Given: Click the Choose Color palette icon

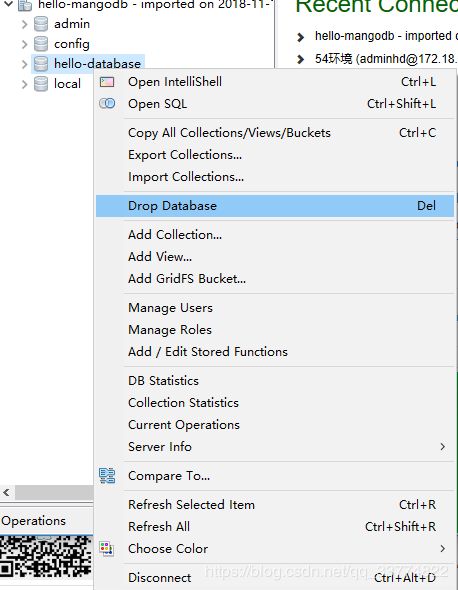Looking at the screenshot, I should 107,548.
